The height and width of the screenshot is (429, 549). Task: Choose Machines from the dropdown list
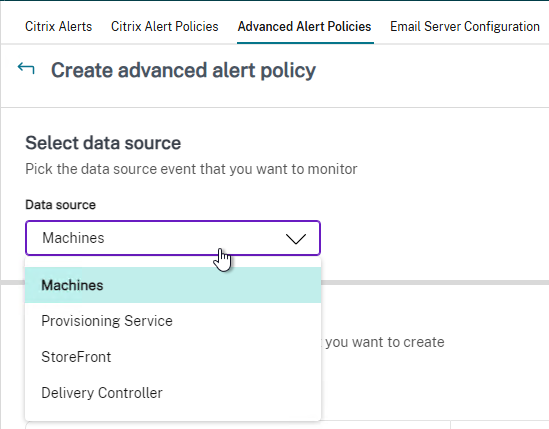point(173,285)
